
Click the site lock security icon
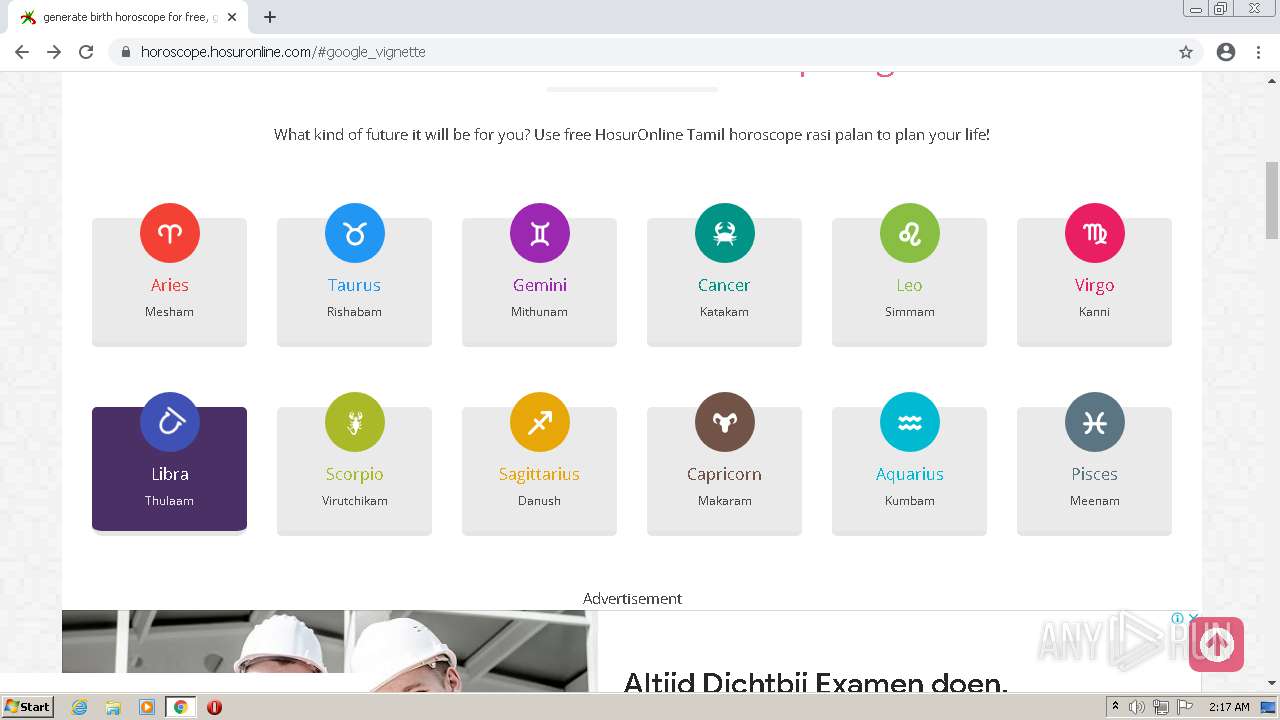point(126,52)
